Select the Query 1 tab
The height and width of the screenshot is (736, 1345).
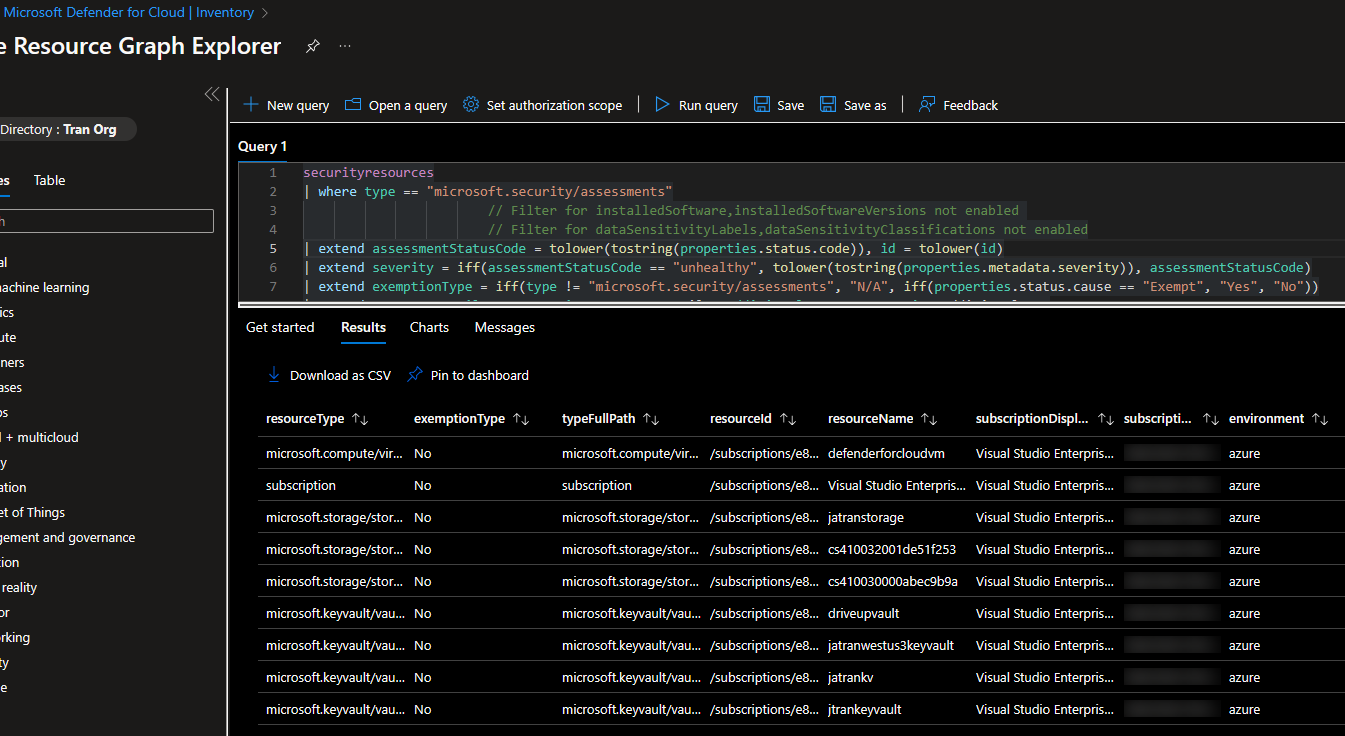[262, 146]
